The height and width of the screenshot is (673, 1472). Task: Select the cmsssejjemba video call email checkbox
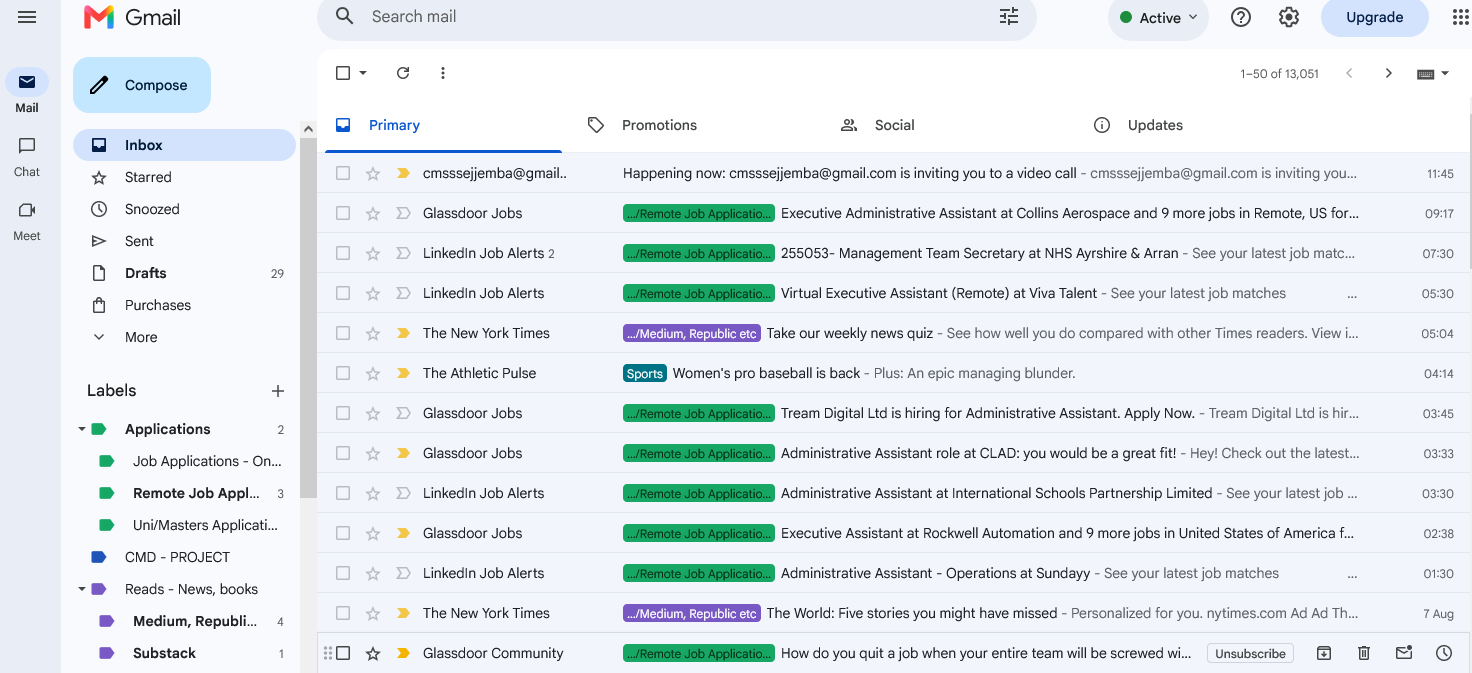(x=343, y=173)
